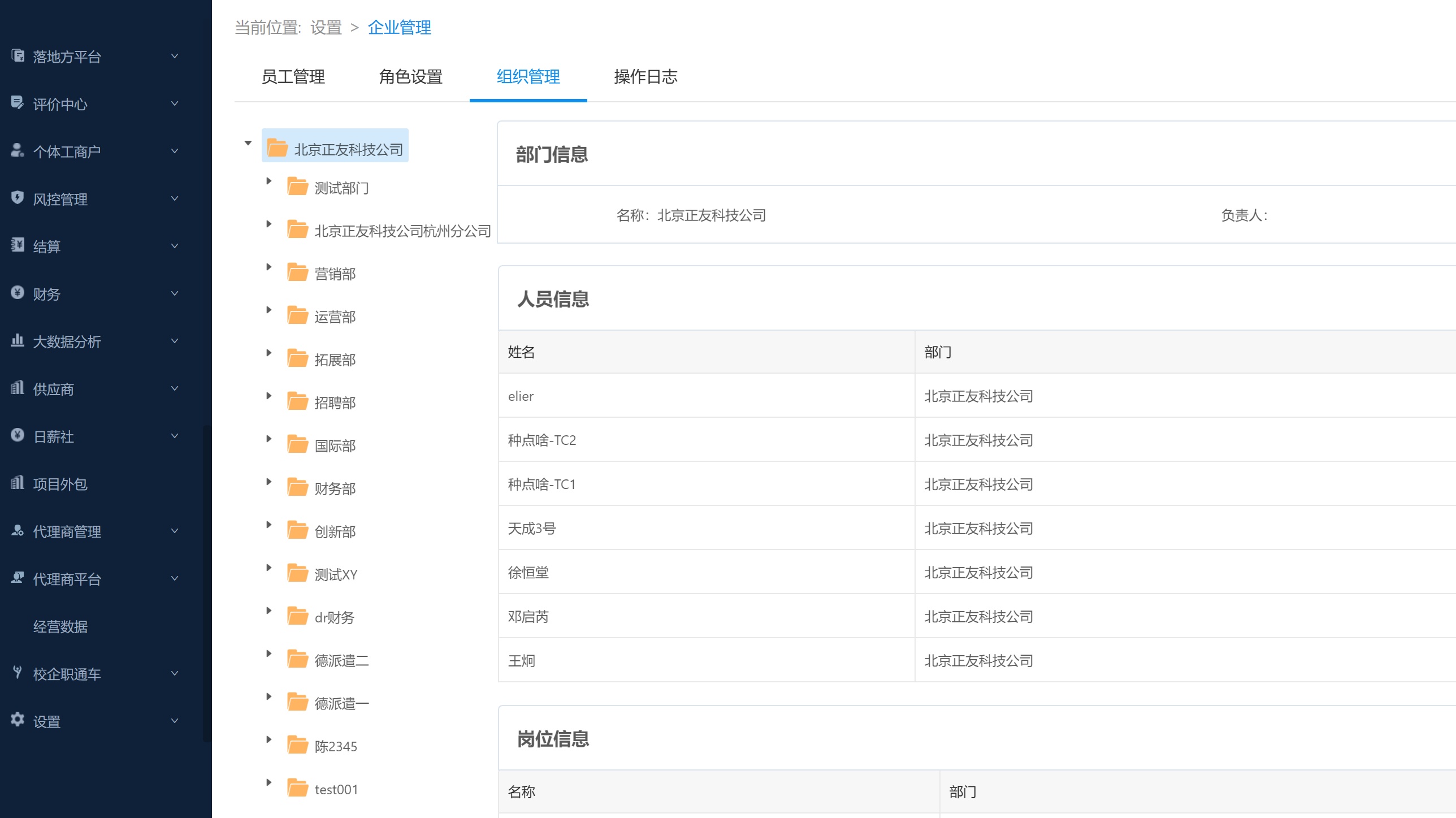The height and width of the screenshot is (818, 1456).
Task: Expand the 测试部门 tree node arrow
Action: pos(269,181)
